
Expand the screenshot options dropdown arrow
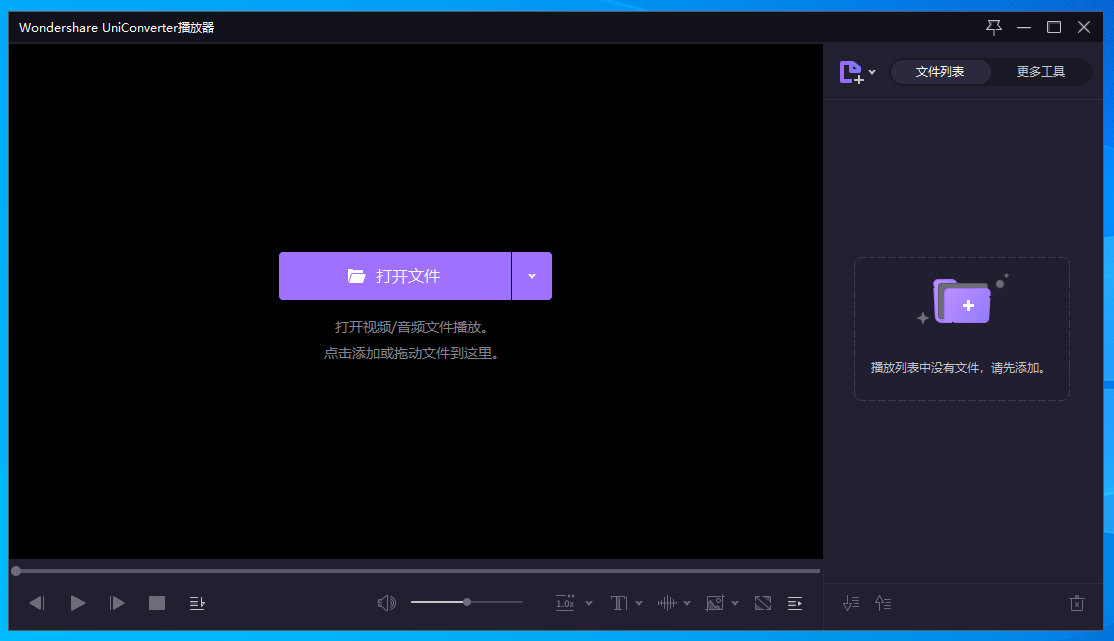pyautogui.click(x=735, y=603)
